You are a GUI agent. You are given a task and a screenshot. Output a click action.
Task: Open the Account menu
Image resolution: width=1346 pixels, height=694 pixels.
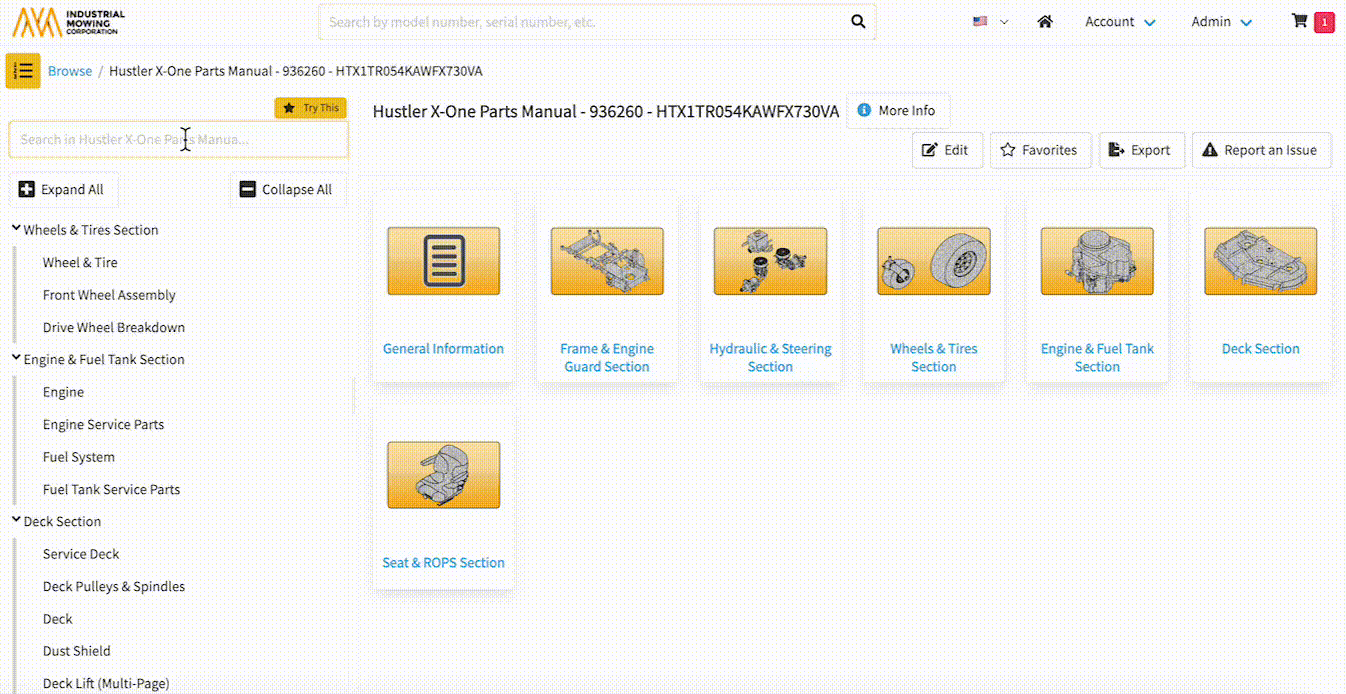(x=1120, y=21)
